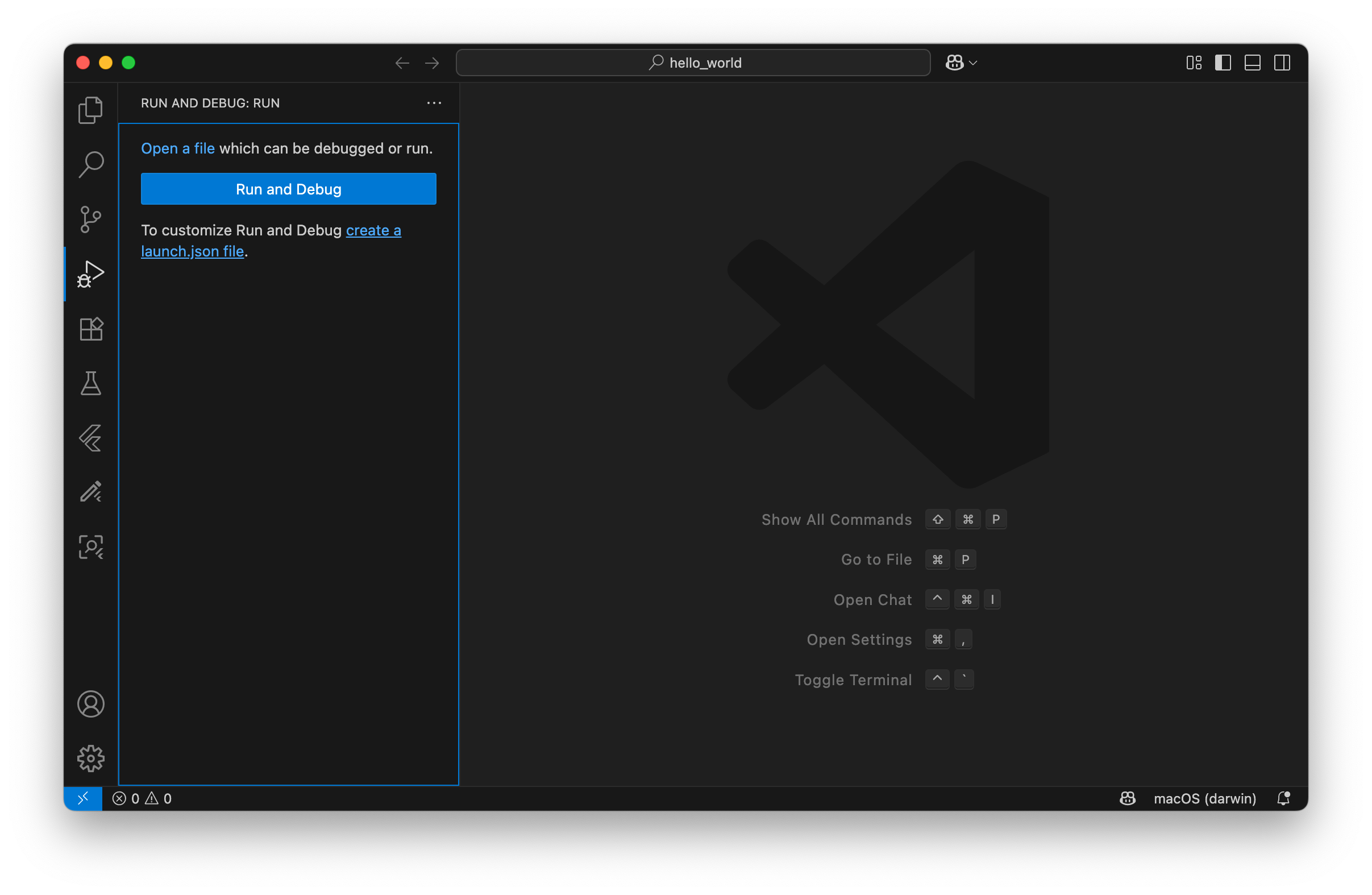Show errors and warnings in status bar
The image size is (1372, 895).
coord(142,798)
